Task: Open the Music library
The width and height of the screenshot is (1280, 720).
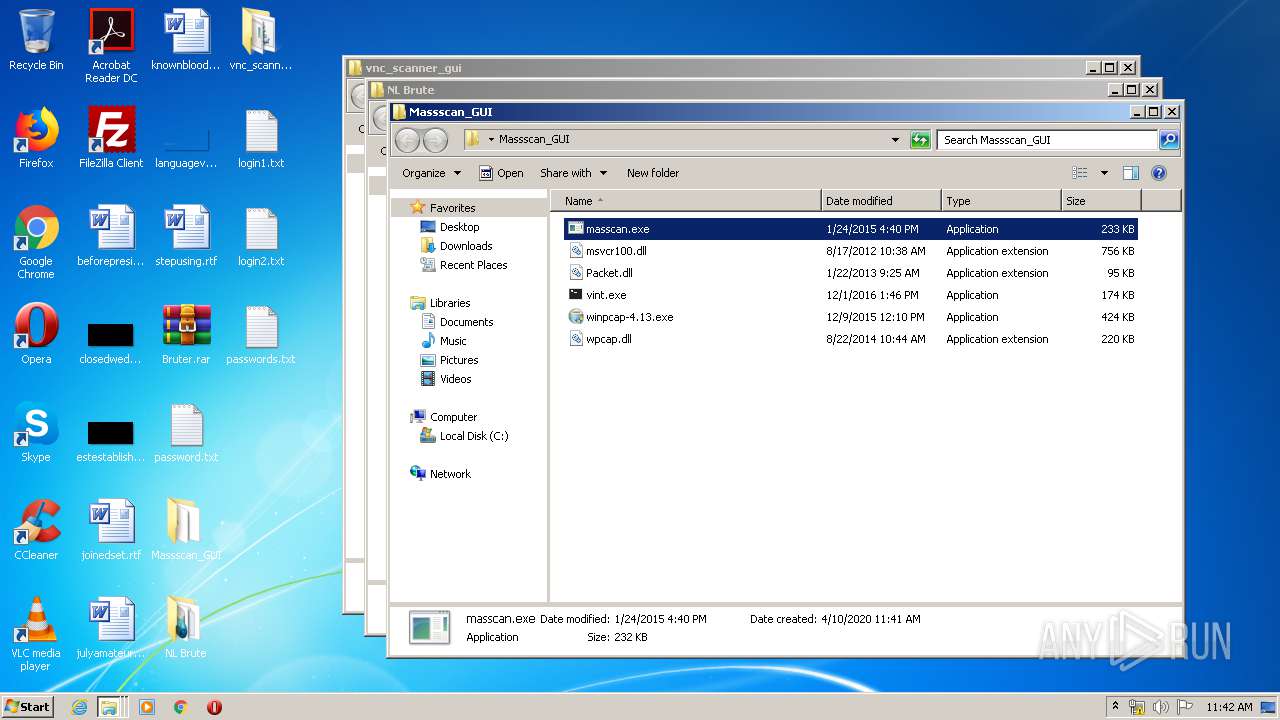Action: [453, 341]
